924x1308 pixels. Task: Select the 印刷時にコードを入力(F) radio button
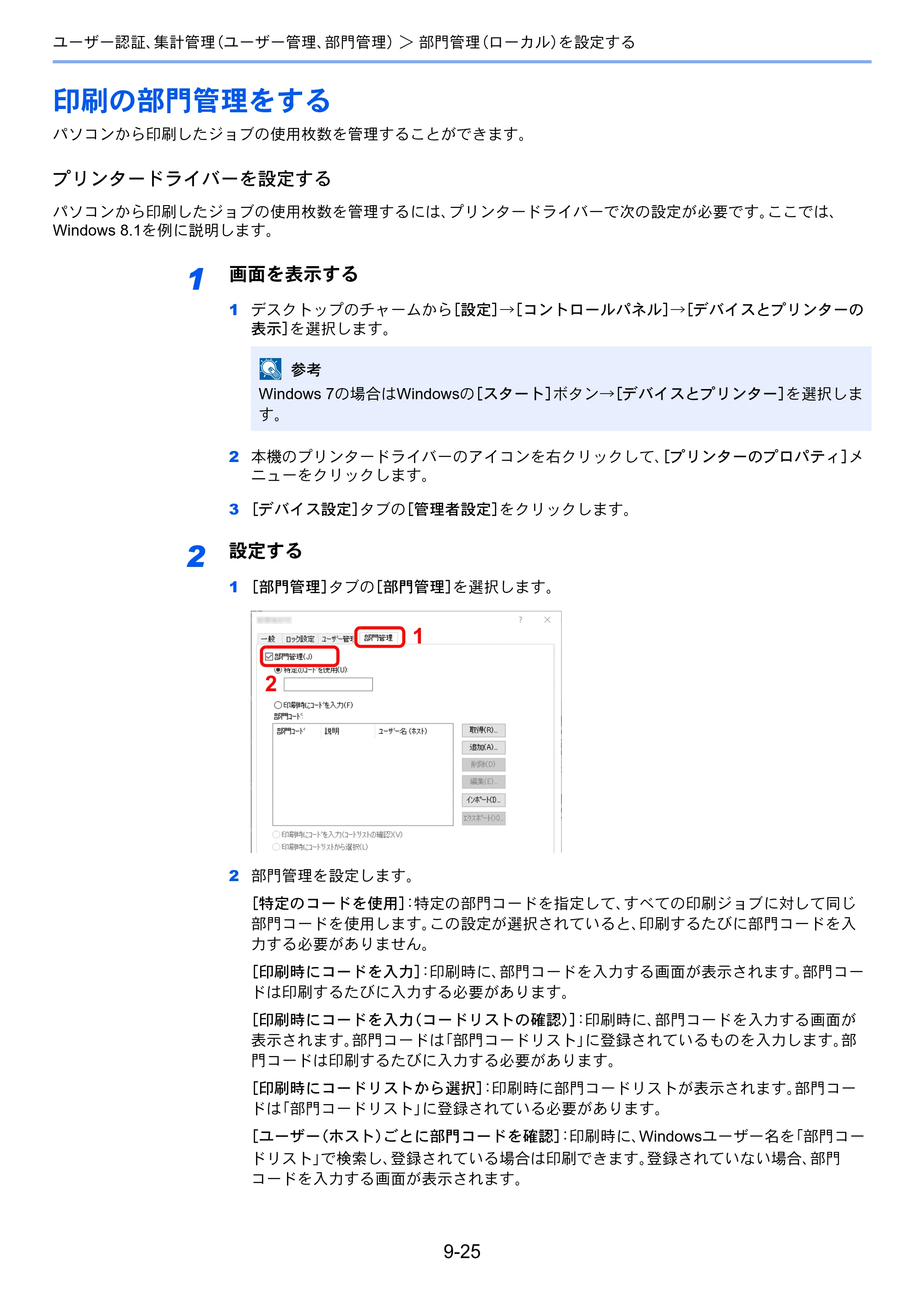pos(278,705)
